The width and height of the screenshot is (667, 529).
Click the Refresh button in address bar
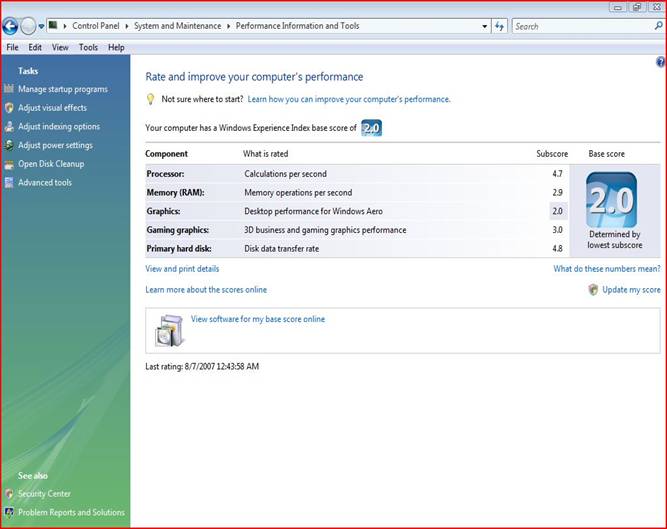[499, 26]
